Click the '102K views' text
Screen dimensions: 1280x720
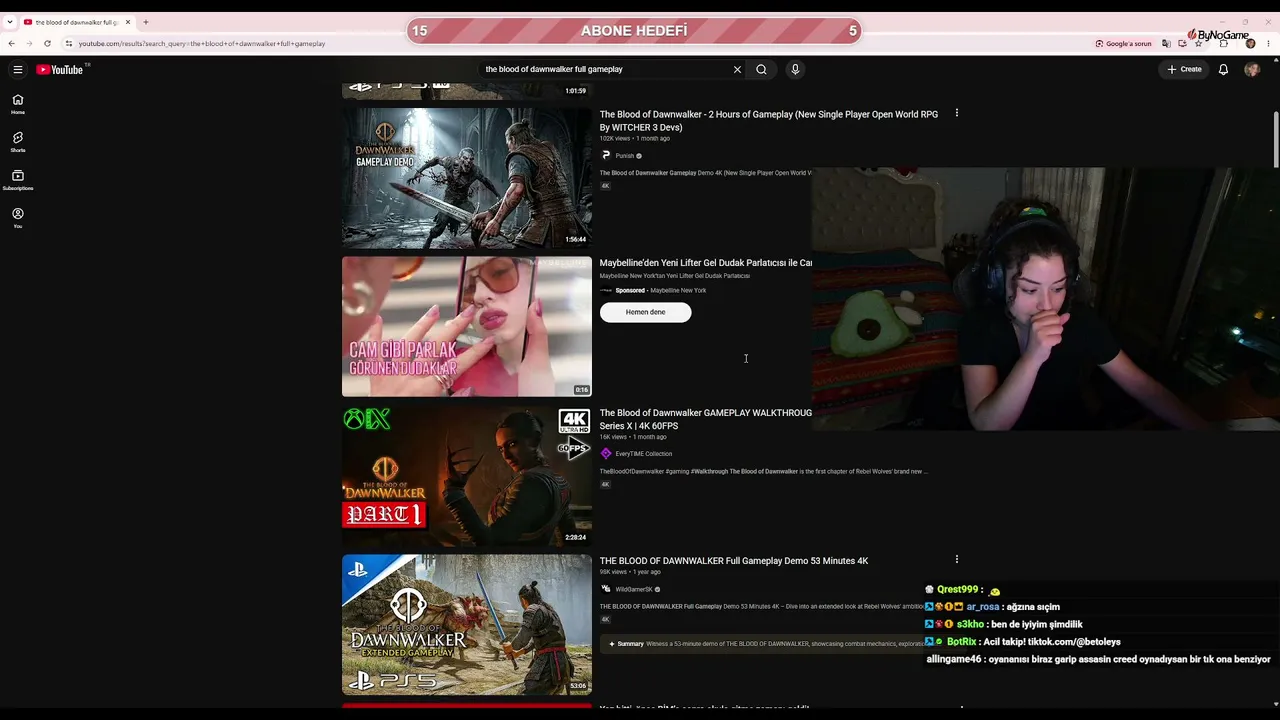pos(615,139)
